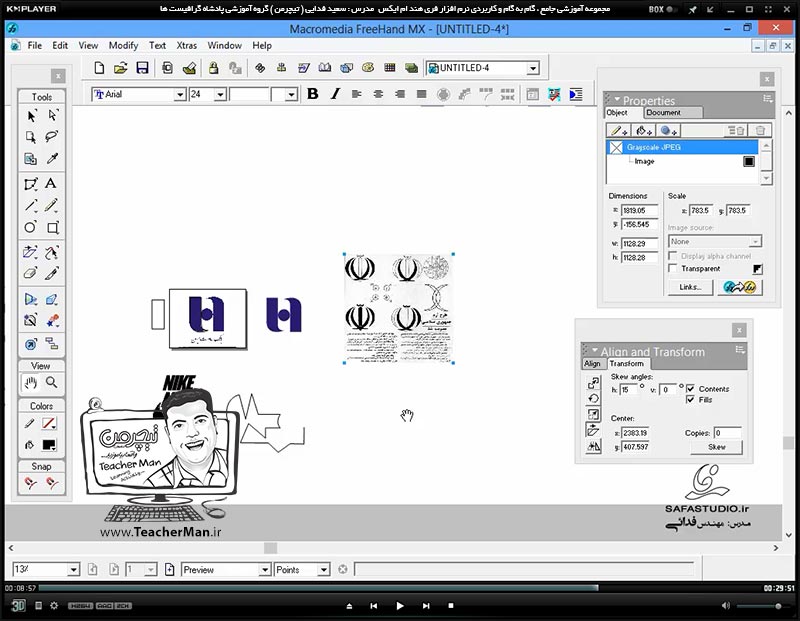800x621 pixels.
Task: Open the Points units dropdown
Action: pos(323,569)
